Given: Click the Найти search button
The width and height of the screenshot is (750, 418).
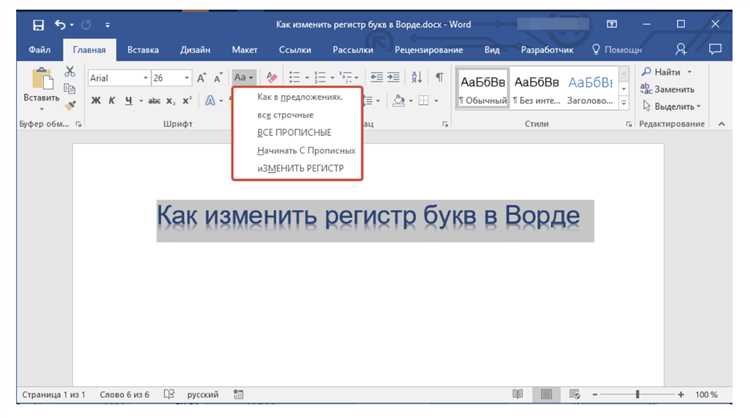Looking at the screenshot, I should [x=667, y=72].
